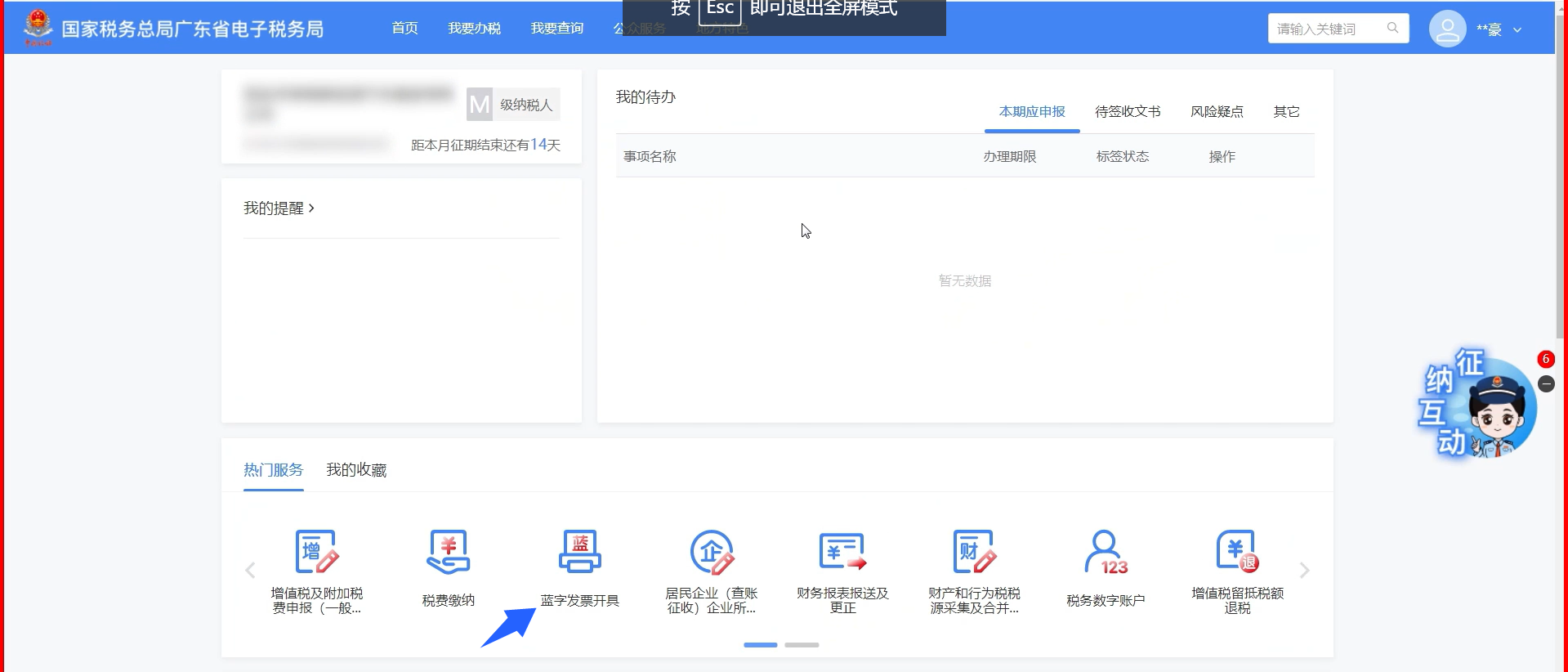Click the **豪 username label
The width and height of the screenshot is (1568, 672).
[x=1489, y=29]
